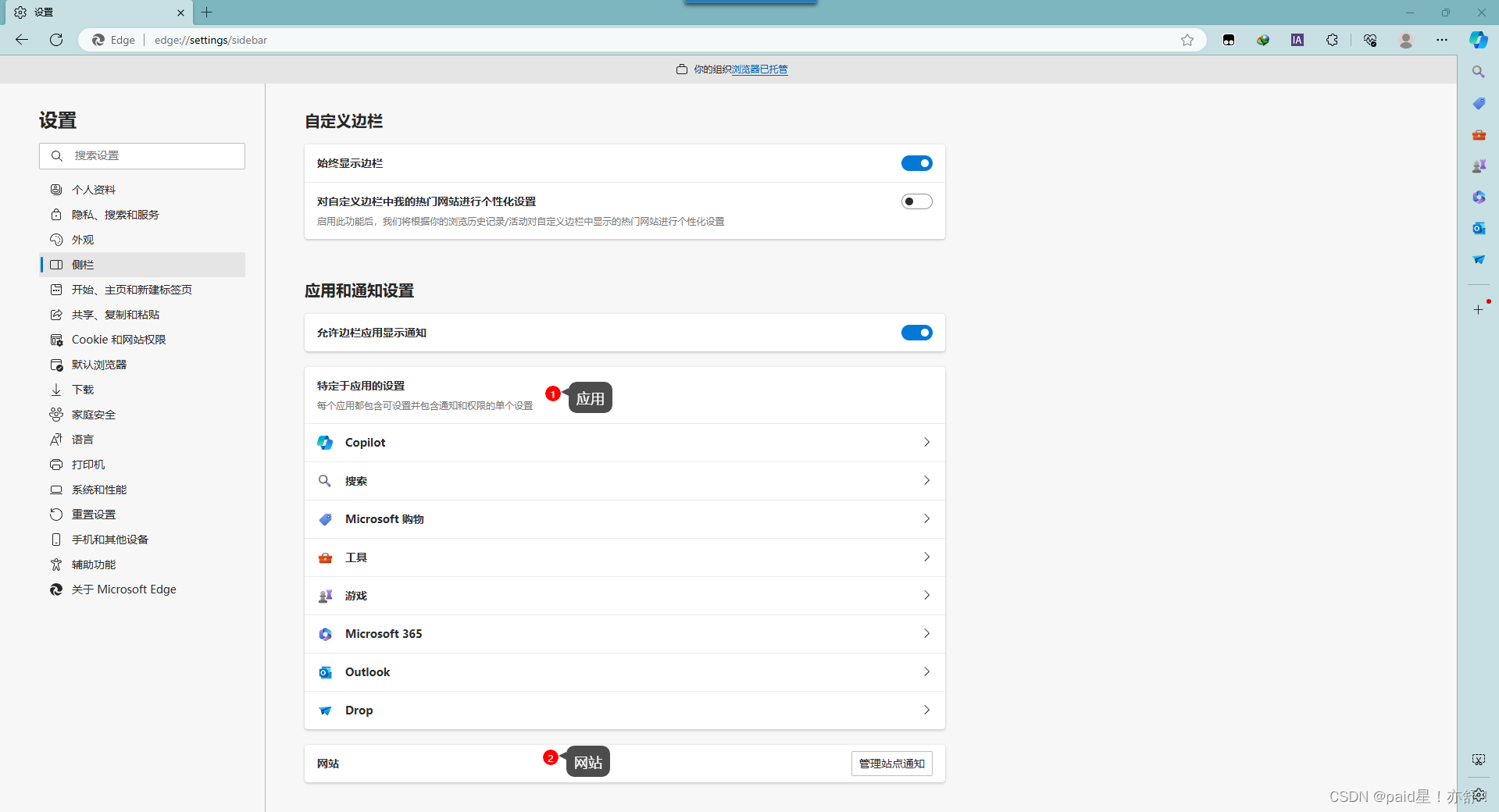Open 家庭安全 settings
Screen dimensions: 1499x812
click(142, 415)
